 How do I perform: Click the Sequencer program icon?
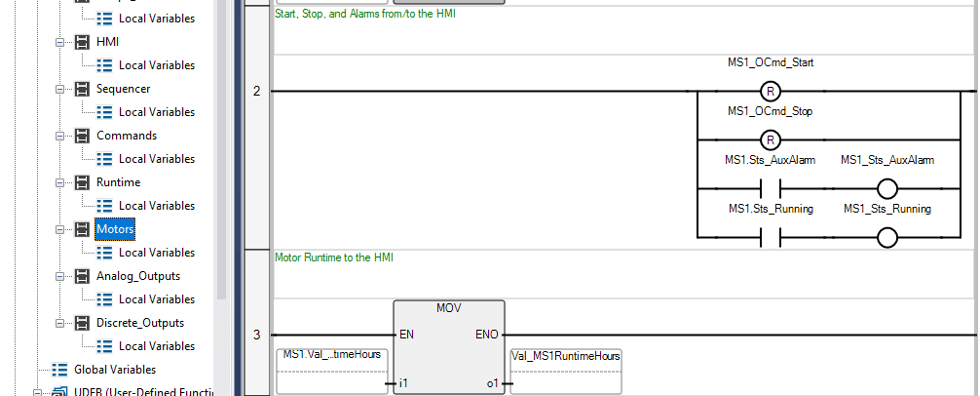pyautogui.click(x=82, y=89)
